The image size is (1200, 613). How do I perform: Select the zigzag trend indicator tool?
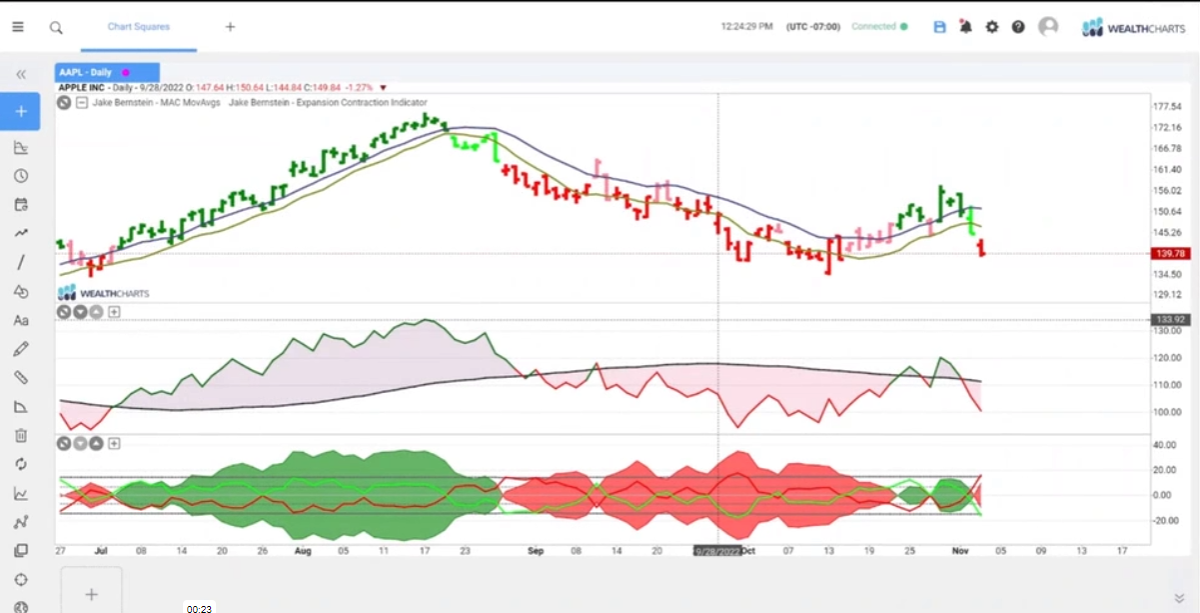(20, 233)
